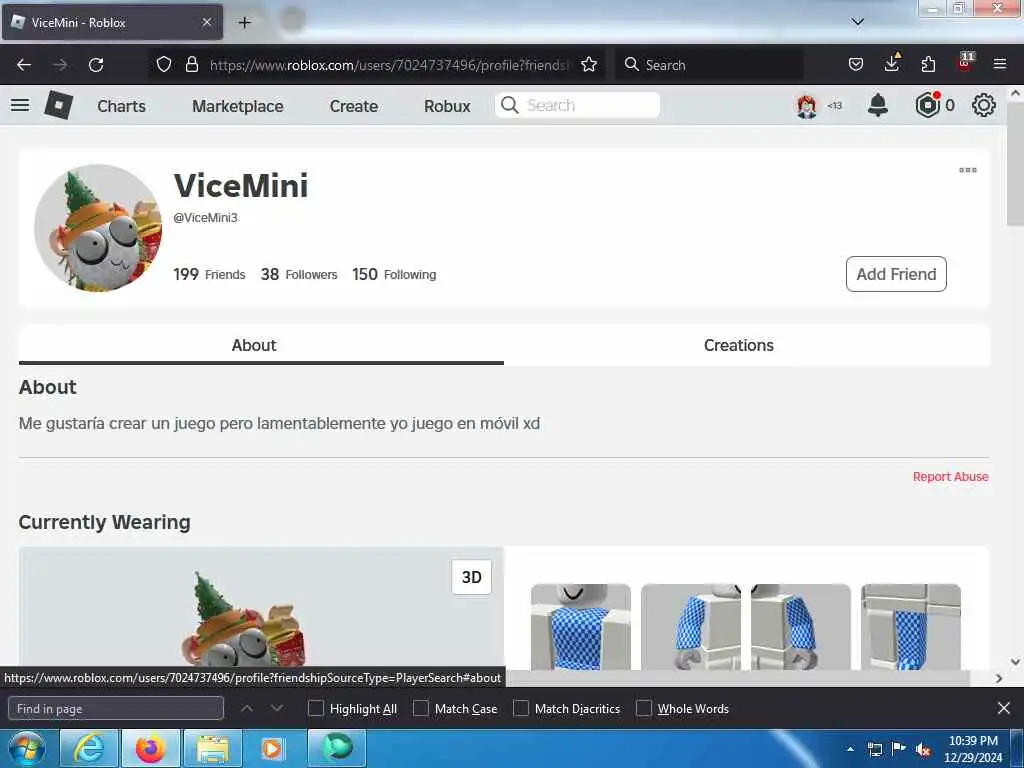Image resolution: width=1024 pixels, height=768 pixels.
Task: Go to previous find match arrow
Action: [x=247, y=708]
